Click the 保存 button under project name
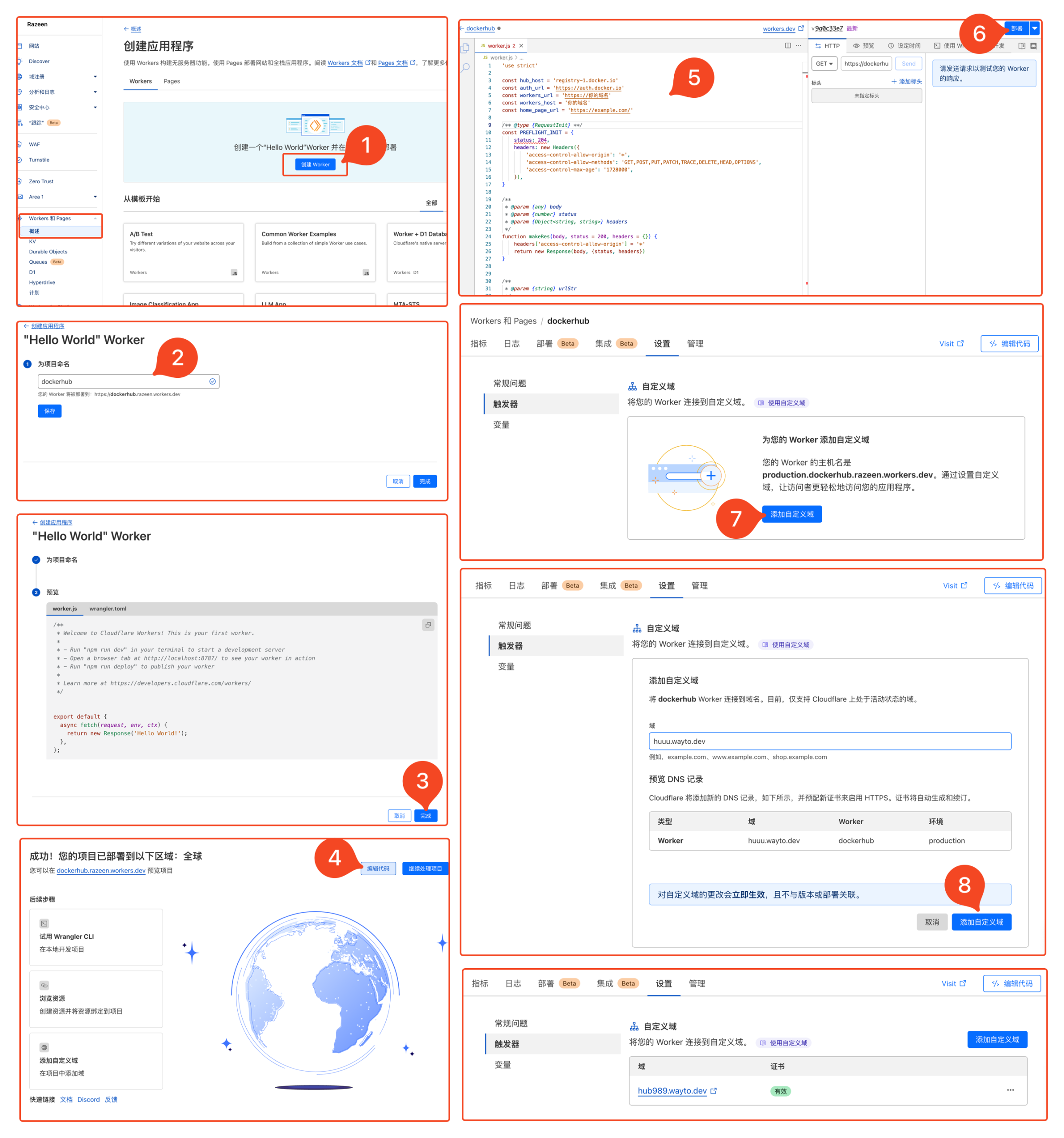The image size is (1064, 1138). (50, 411)
